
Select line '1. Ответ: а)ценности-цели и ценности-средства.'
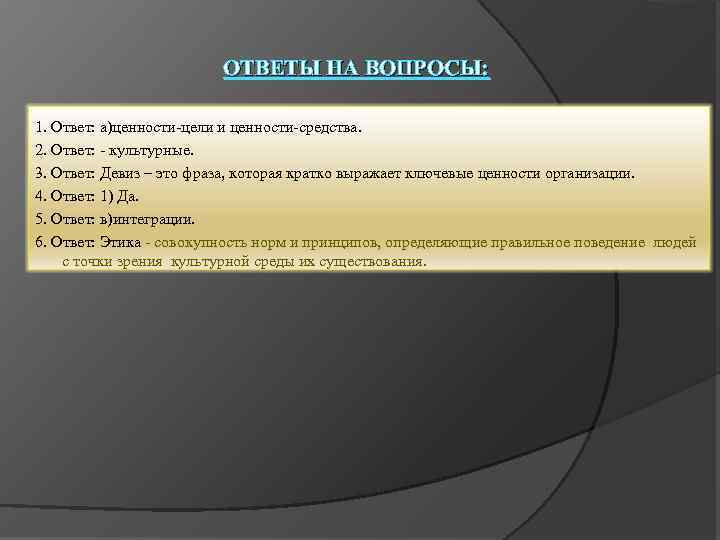coord(198,128)
